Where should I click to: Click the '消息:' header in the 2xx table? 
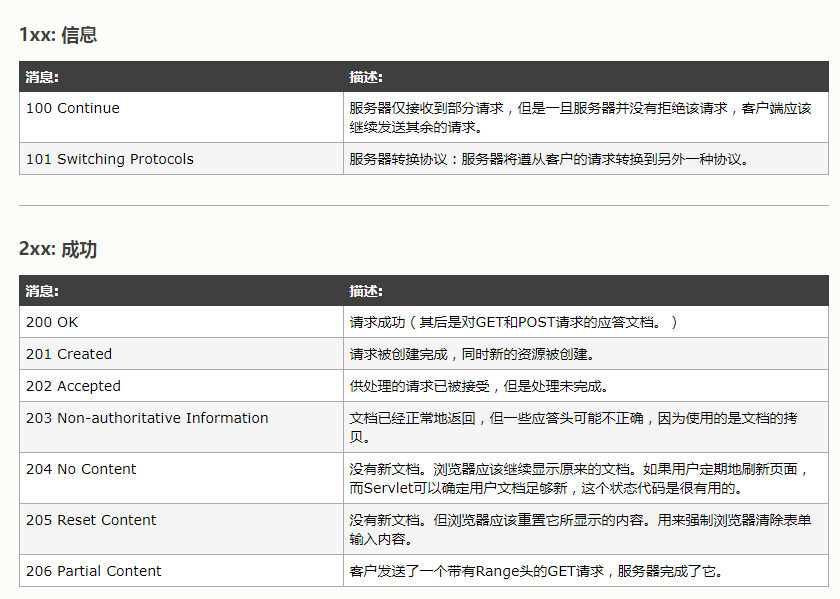pyautogui.click(x=181, y=291)
